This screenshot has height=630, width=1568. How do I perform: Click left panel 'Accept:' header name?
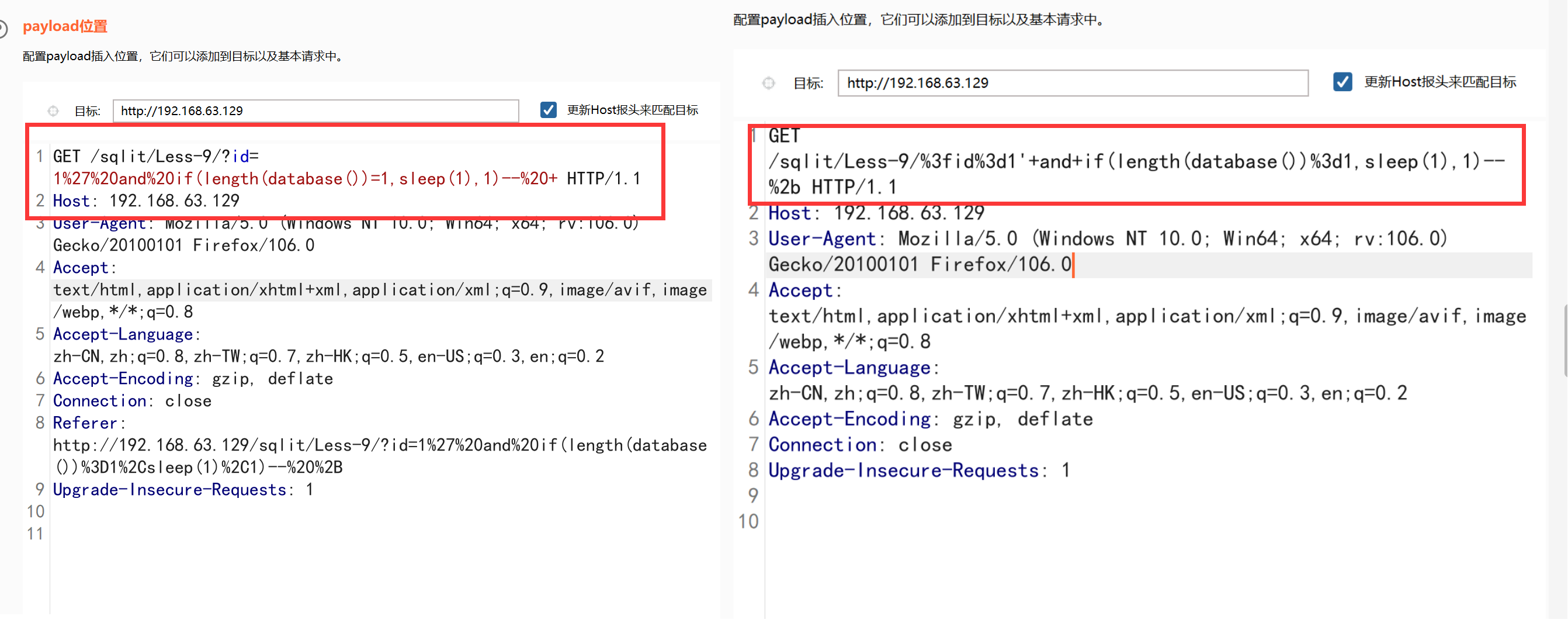tap(84, 268)
